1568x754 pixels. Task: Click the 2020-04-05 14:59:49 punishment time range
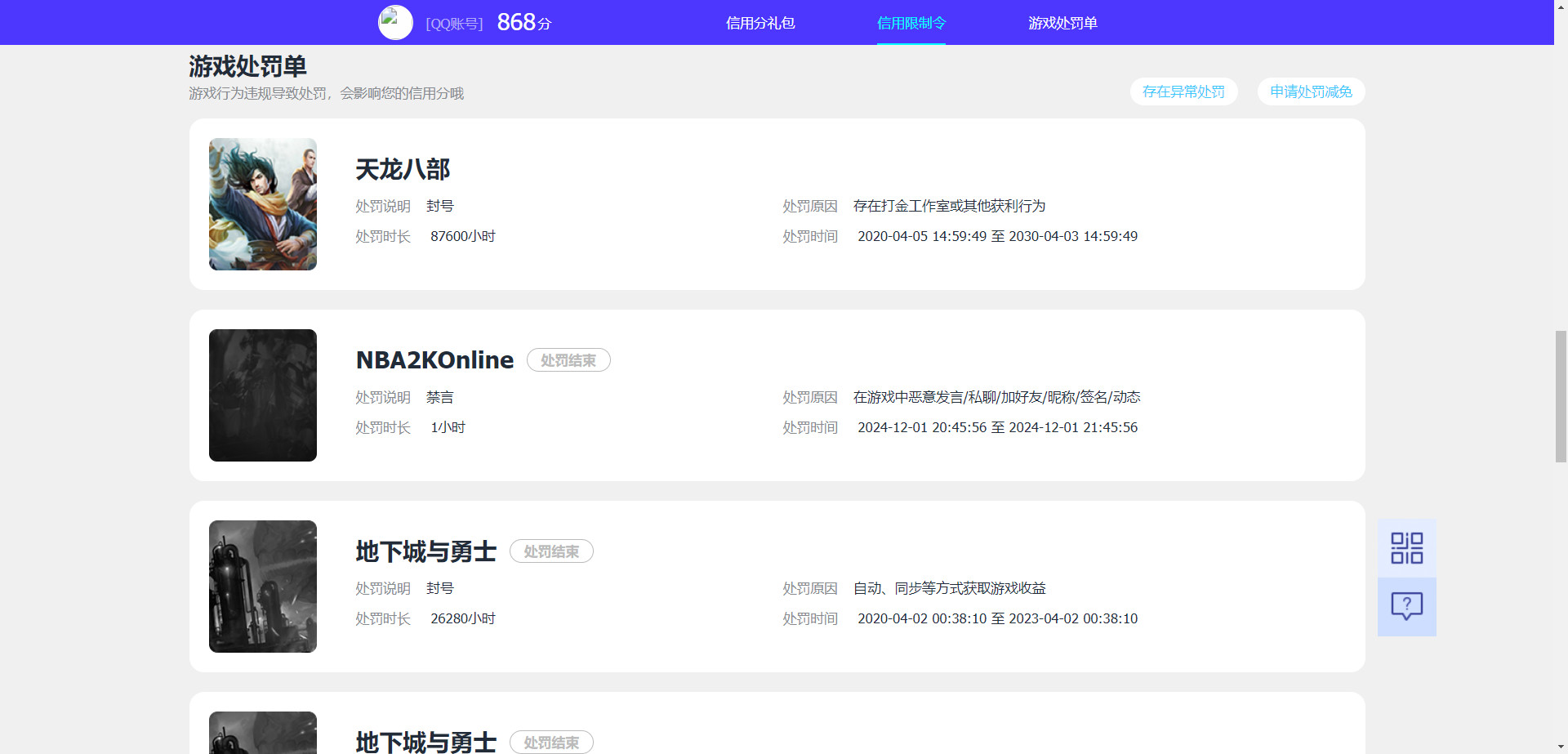point(997,236)
